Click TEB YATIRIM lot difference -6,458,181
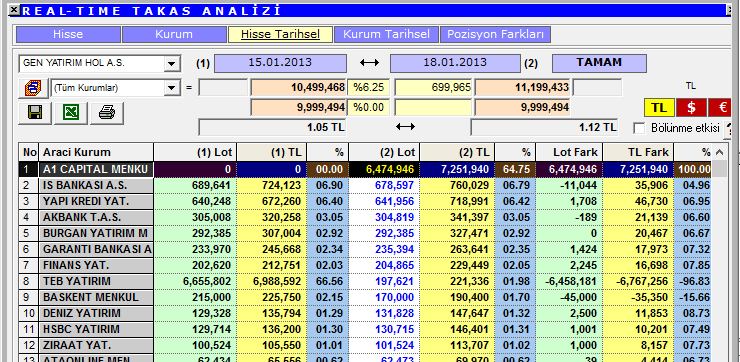Screen dimensions: 740x362 tap(569, 281)
